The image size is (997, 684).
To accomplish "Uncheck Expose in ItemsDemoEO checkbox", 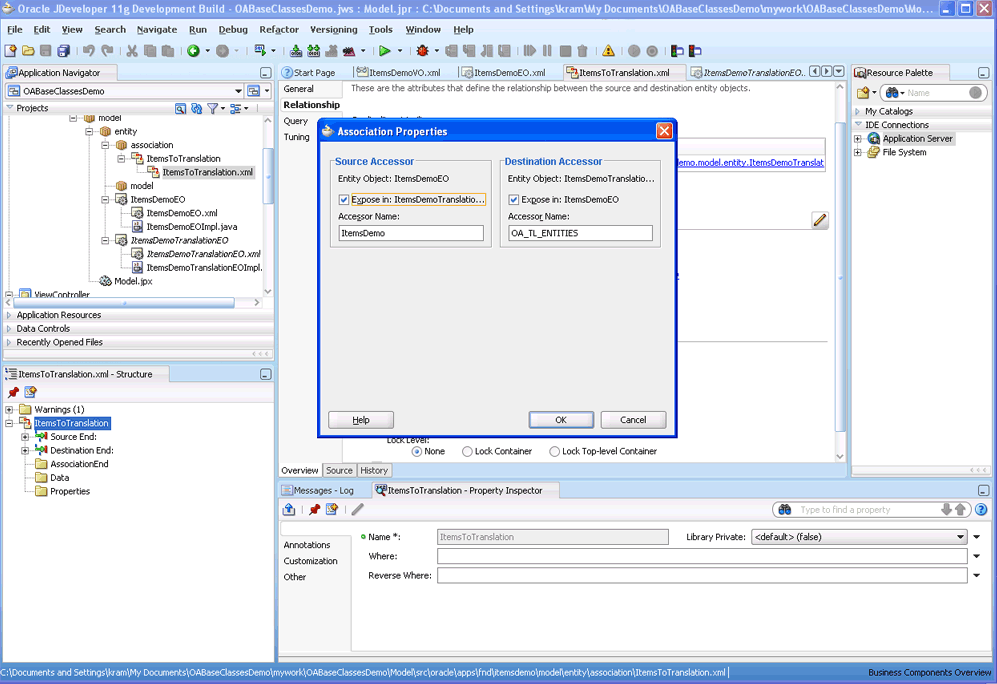I will pyautogui.click(x=514, y=200).
